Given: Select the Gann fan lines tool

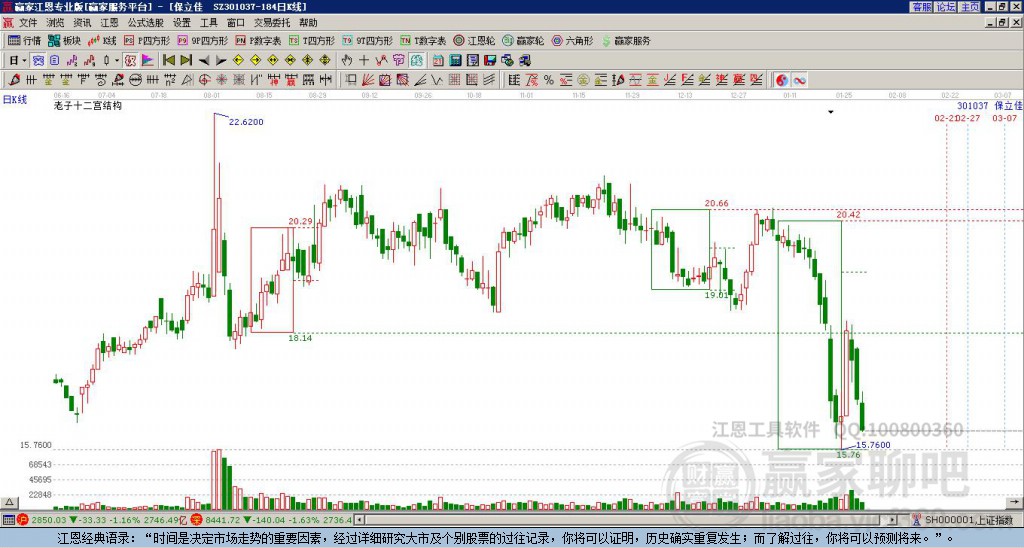Looking at the screenshot, I should pyautogui.click(x=368, y=80).
